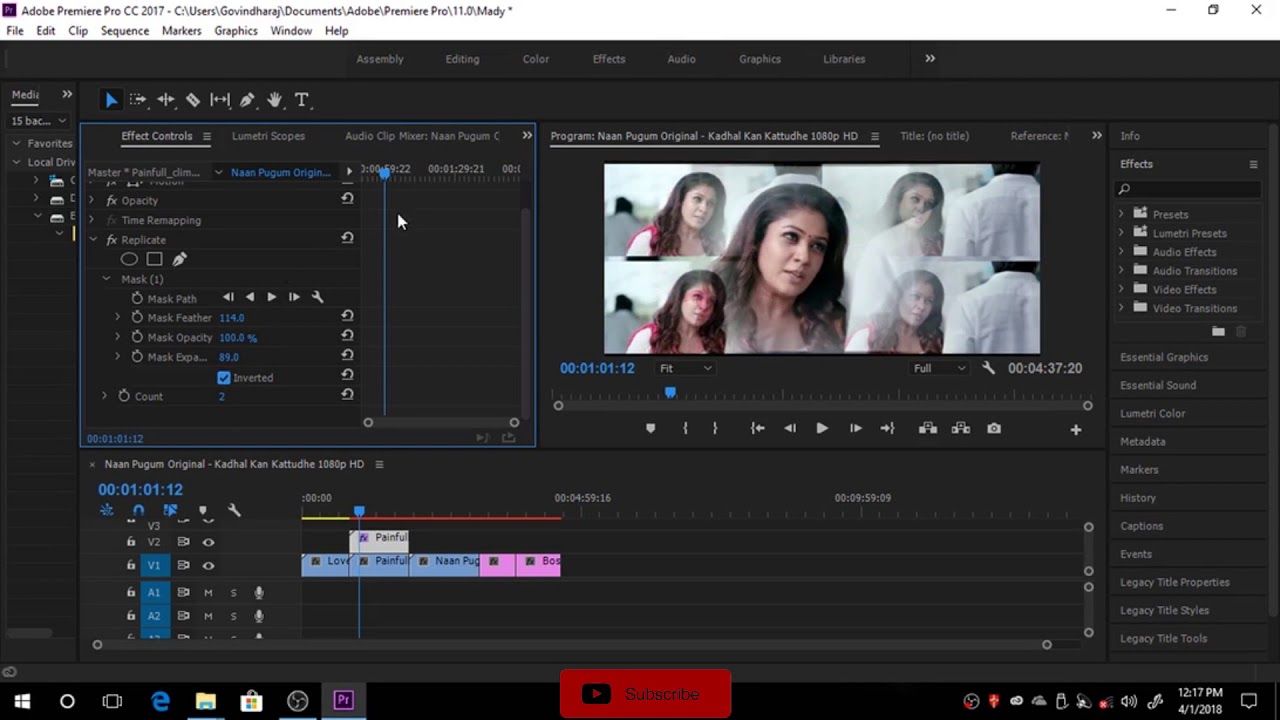Play the Program monitor video
1280x720 pixels.
coord(822,428)
